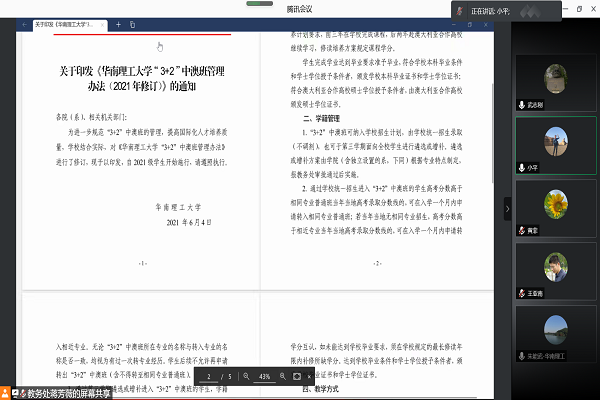Select the participant tile with the sunflower avatar
The width and height of the screenshot is (600, 400).
pyautogui.click(x=556, y=209)
